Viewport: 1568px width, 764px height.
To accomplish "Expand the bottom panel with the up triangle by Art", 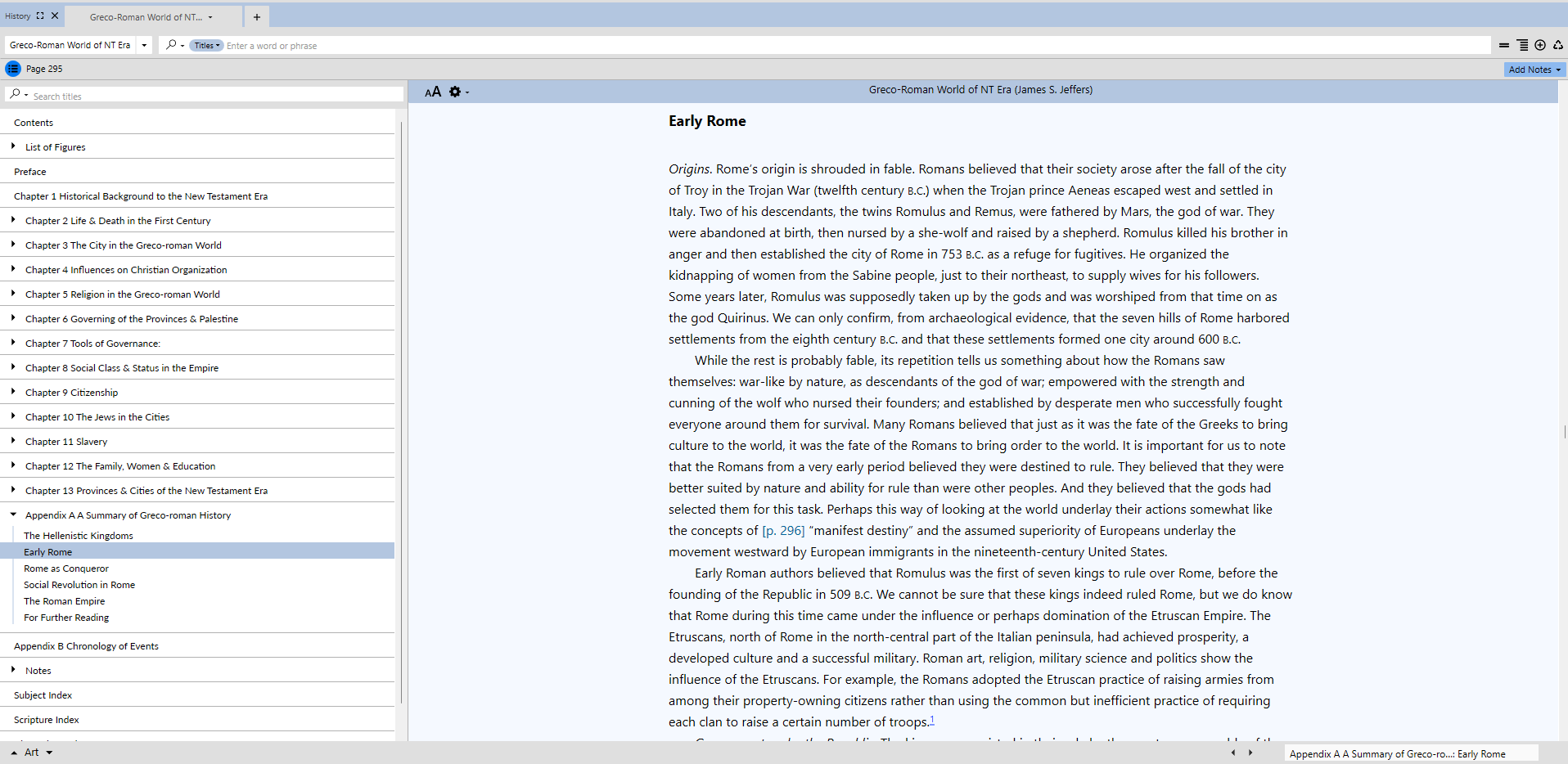I will point(14,753).
